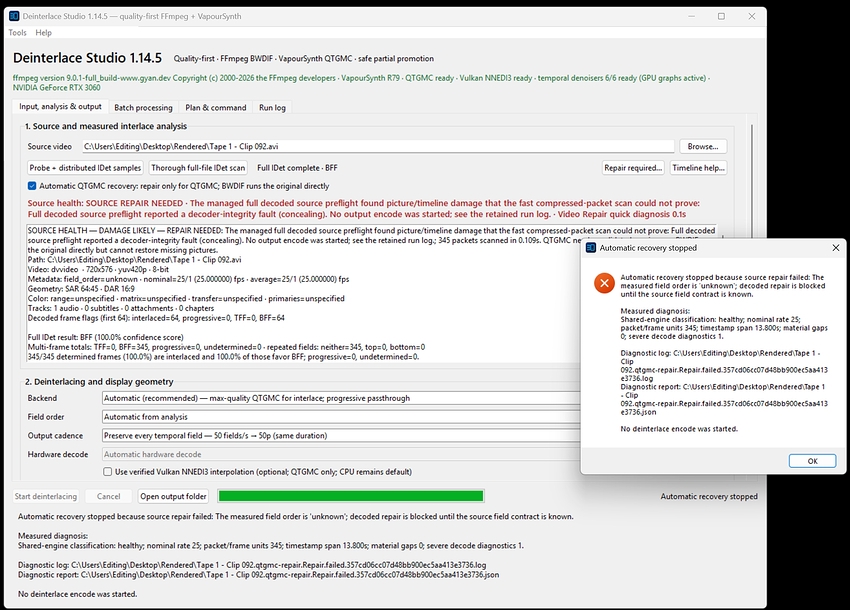Click OK in the recovery stopped dialog
This screenshot has height=610, width=850.
(812, 461)
